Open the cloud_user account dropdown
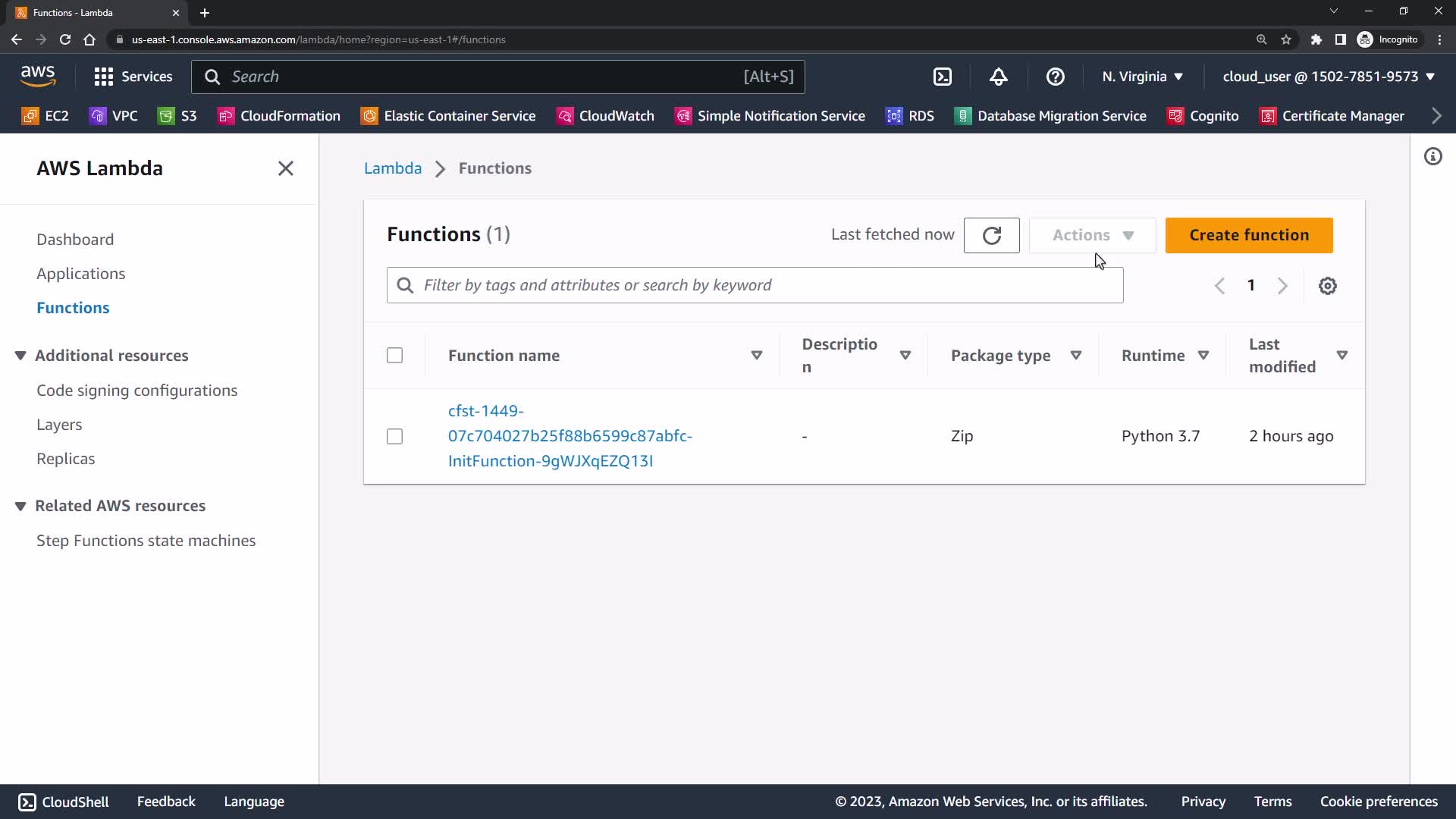 (x=1328, y=77)
